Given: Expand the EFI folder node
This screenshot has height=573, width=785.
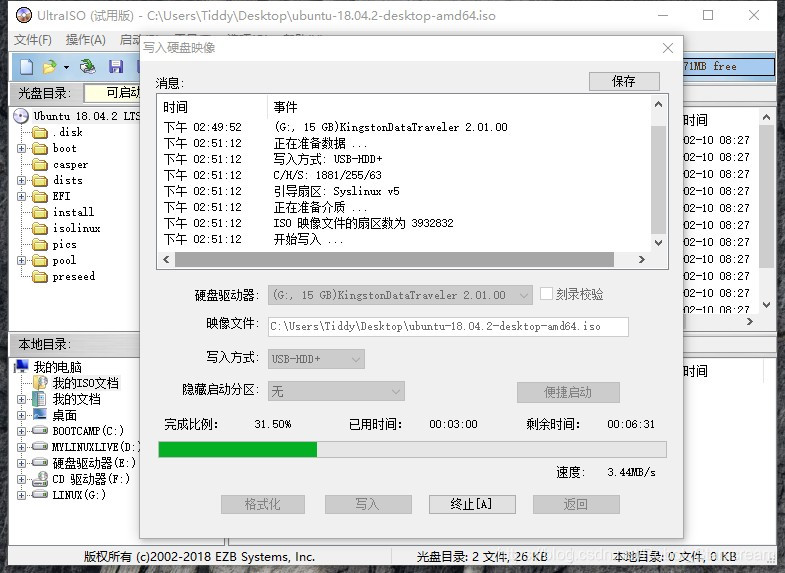Looking at the screenshot, I should click(21, 197).
